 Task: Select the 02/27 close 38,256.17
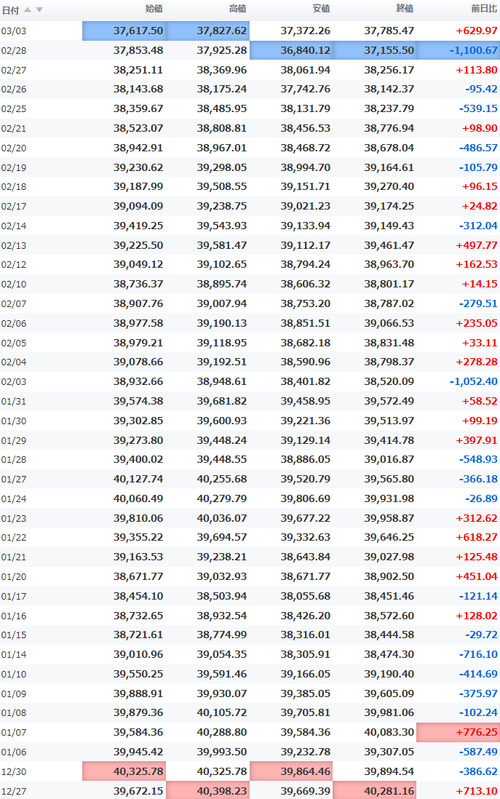(x=389, y=70)
